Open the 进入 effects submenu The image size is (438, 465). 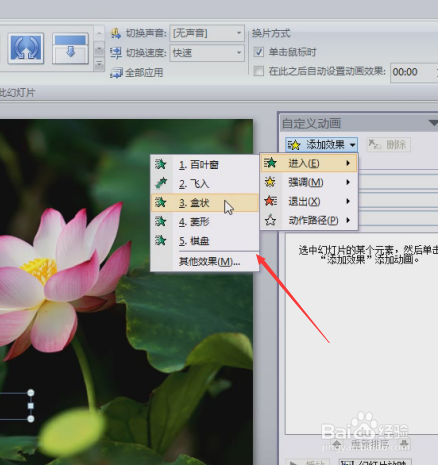[309, 163]
